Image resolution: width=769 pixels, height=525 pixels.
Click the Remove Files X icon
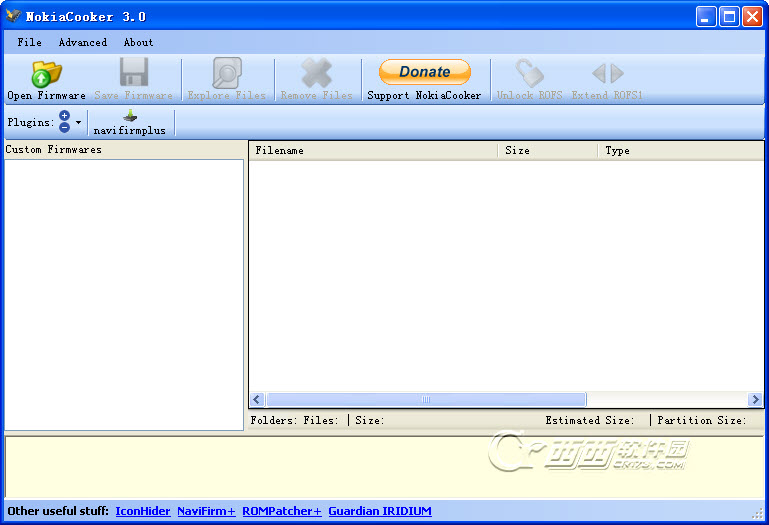[x=316, y=74]
